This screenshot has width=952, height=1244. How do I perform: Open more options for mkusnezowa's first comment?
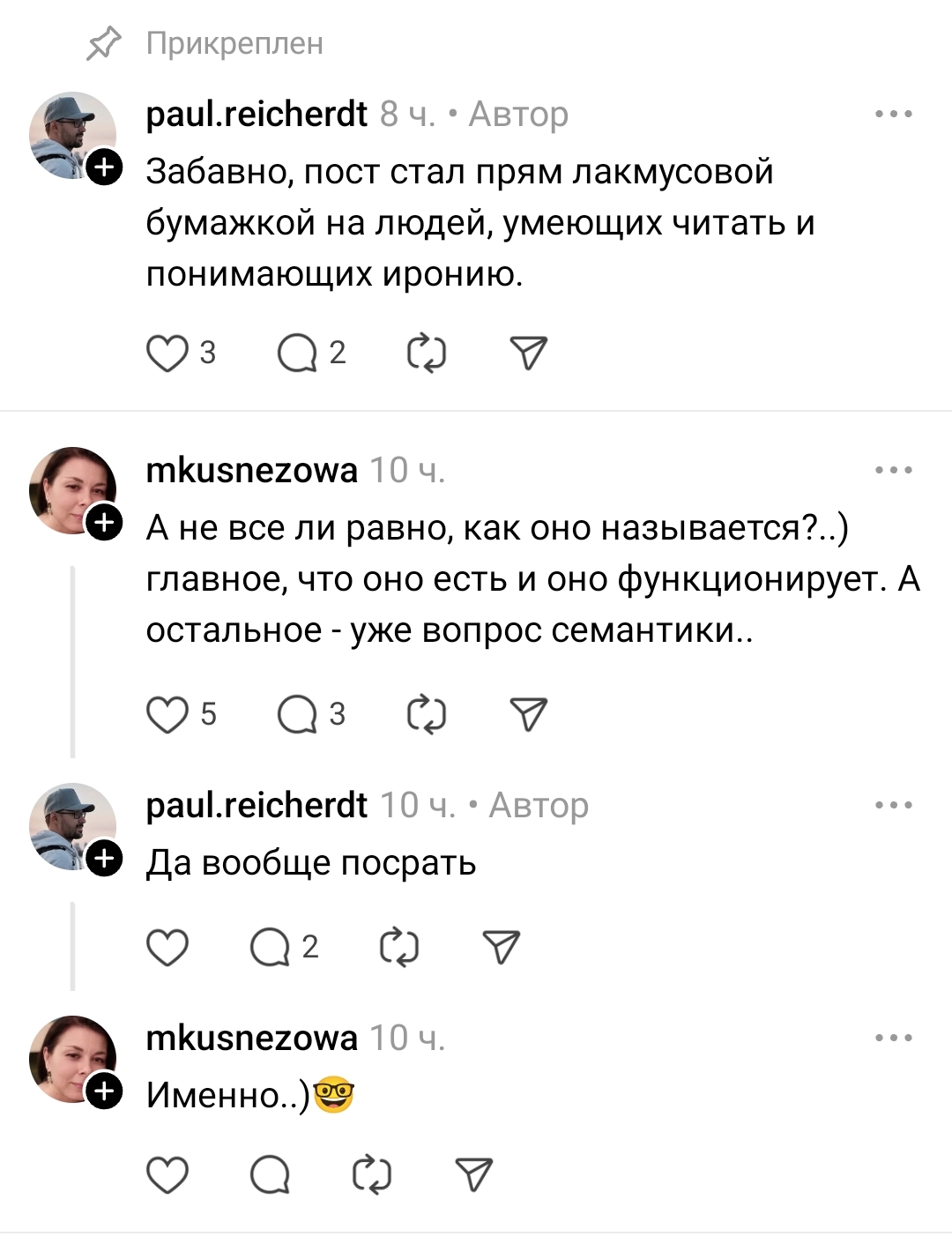tap(894, 471)
